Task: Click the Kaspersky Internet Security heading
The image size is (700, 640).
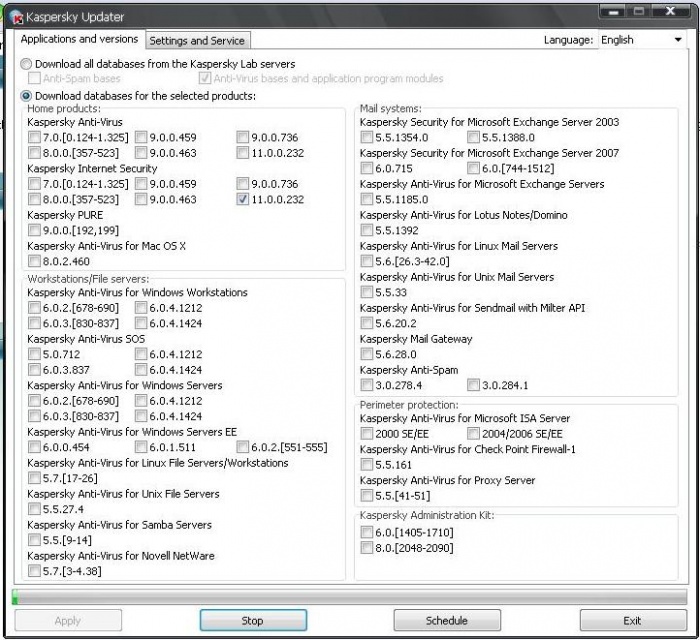Action: [92, 169]
